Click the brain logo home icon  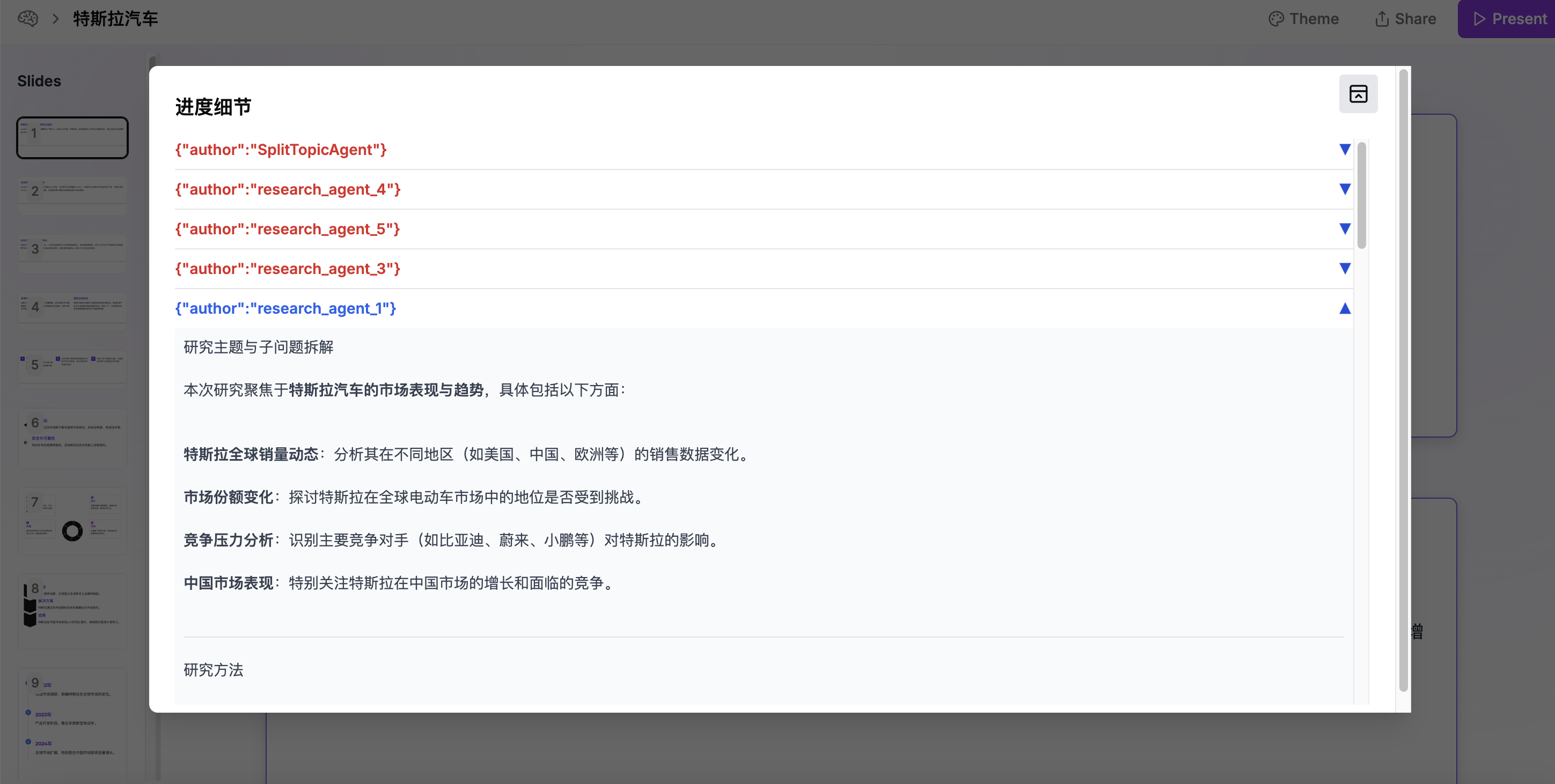point(28,19)
